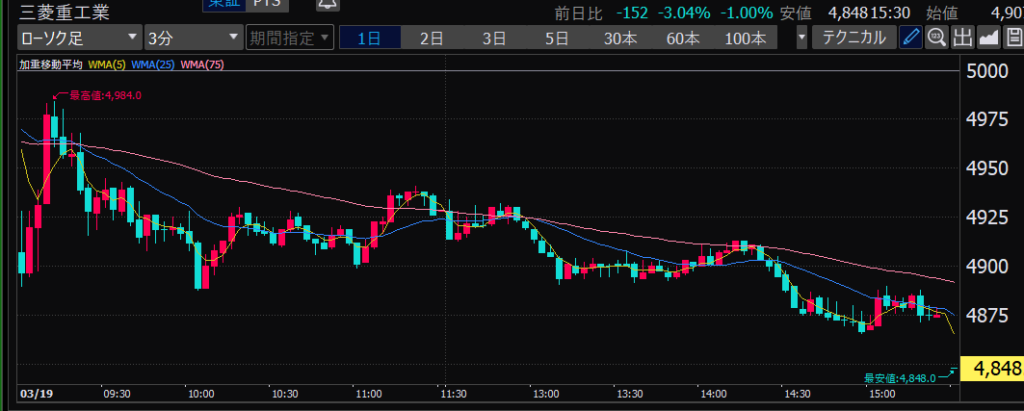
Task: Select the 5日 range tab
Action: click(556, 39)
